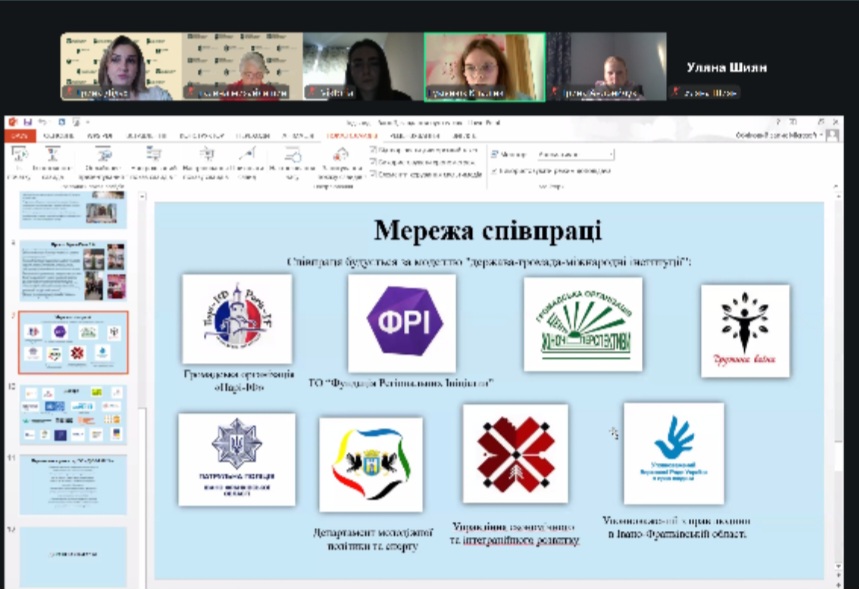The height and width of the screenshot is (589, 859).
Task: Open the Monitor selection dropdown
Action: coord(575,155)
